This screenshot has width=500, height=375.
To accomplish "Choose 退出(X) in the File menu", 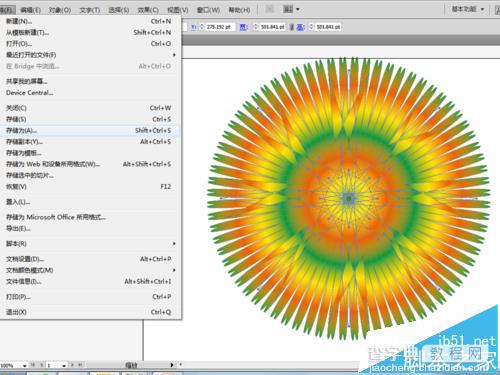I will coord(90,312).
